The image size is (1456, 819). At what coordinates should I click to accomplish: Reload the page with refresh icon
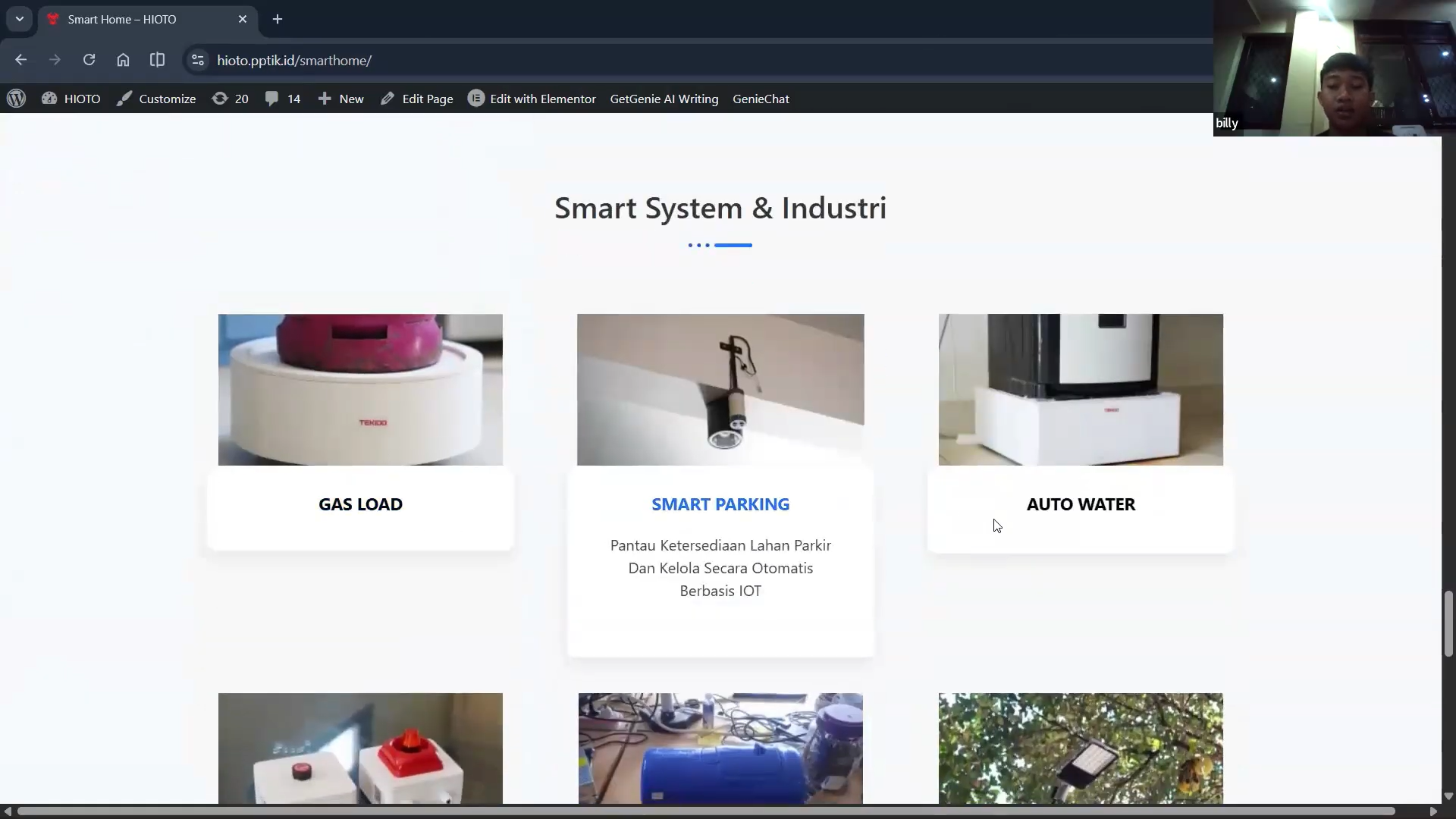(x=89, y=60)
